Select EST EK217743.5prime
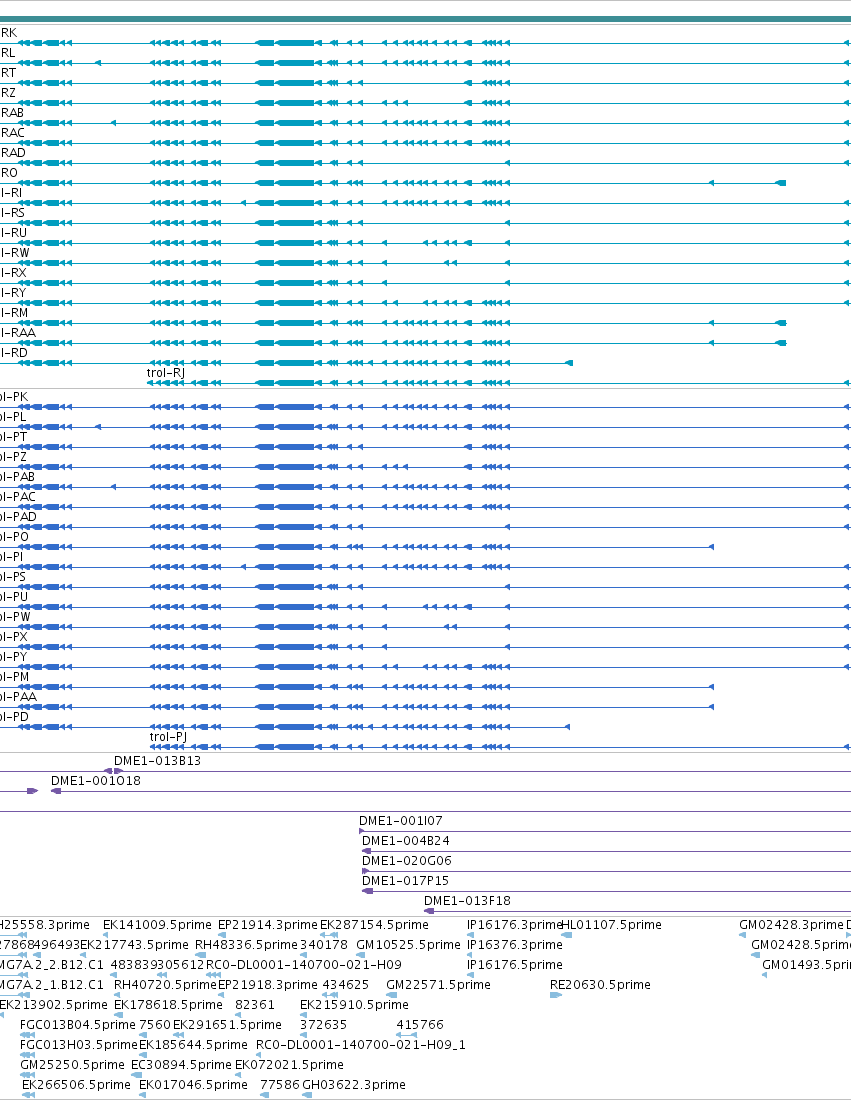The height and width of the screenshot is (1100, 851). (x=135, y=945)
